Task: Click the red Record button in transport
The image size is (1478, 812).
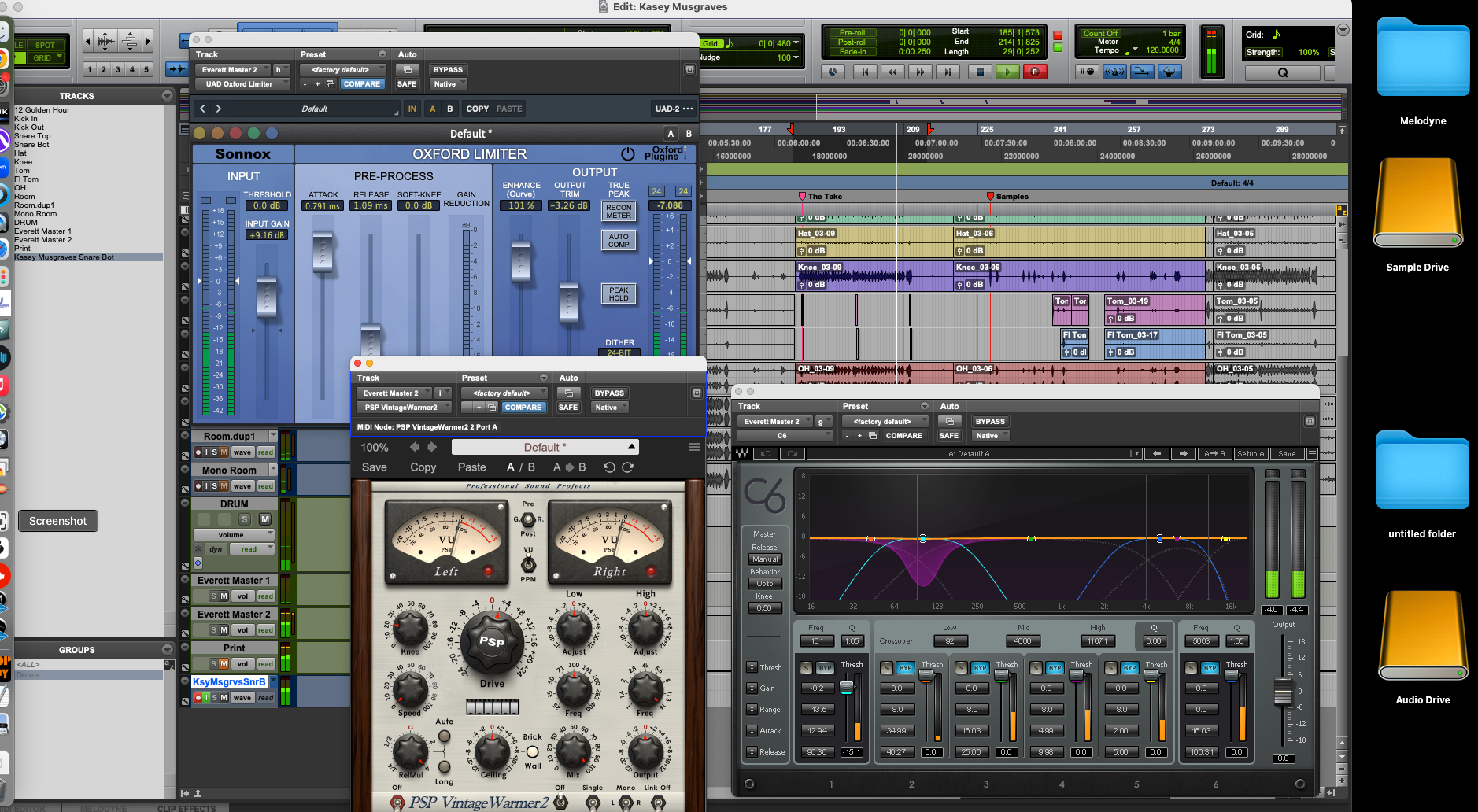Action: tap(1035, 72)
